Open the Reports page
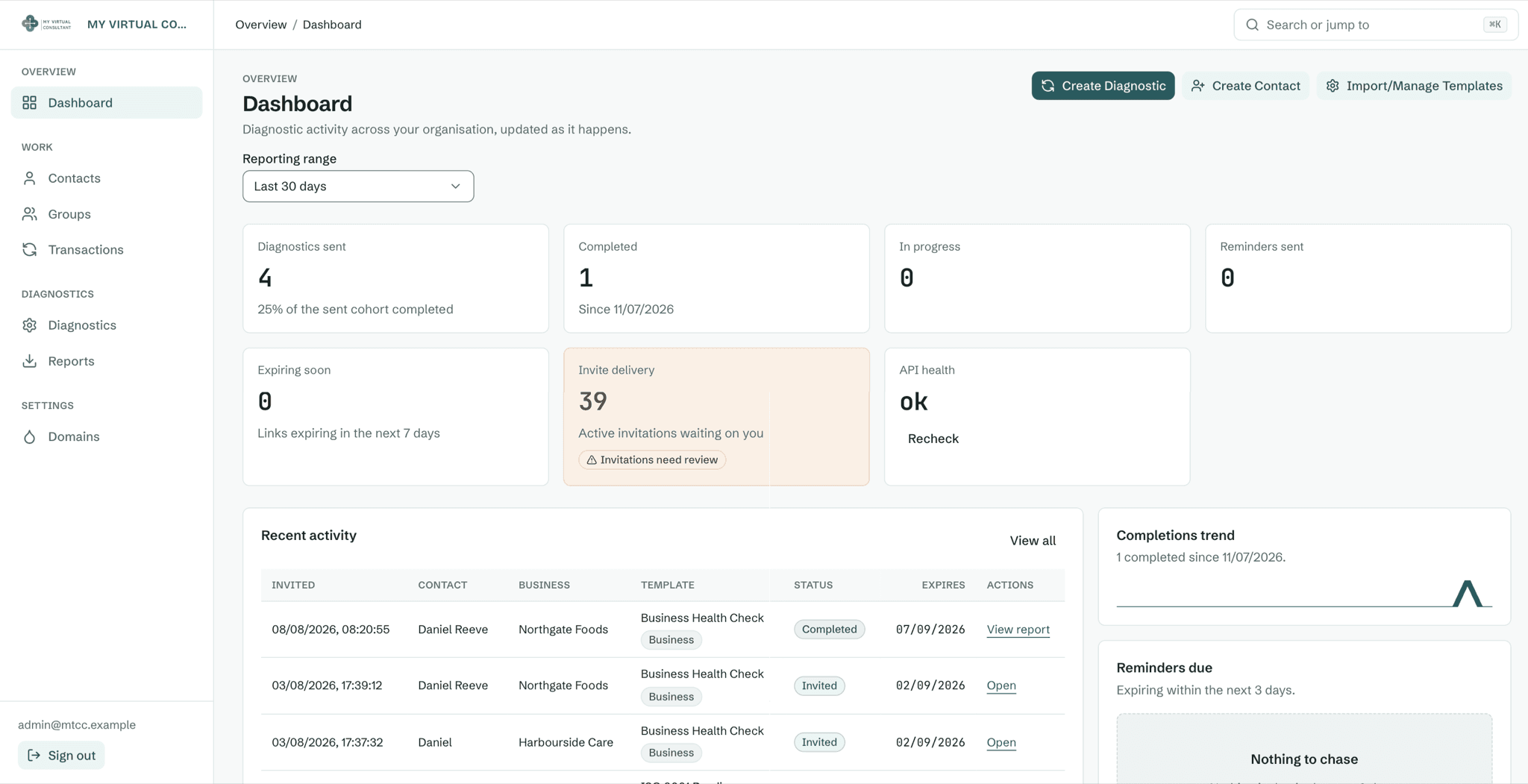 point(107,361)
